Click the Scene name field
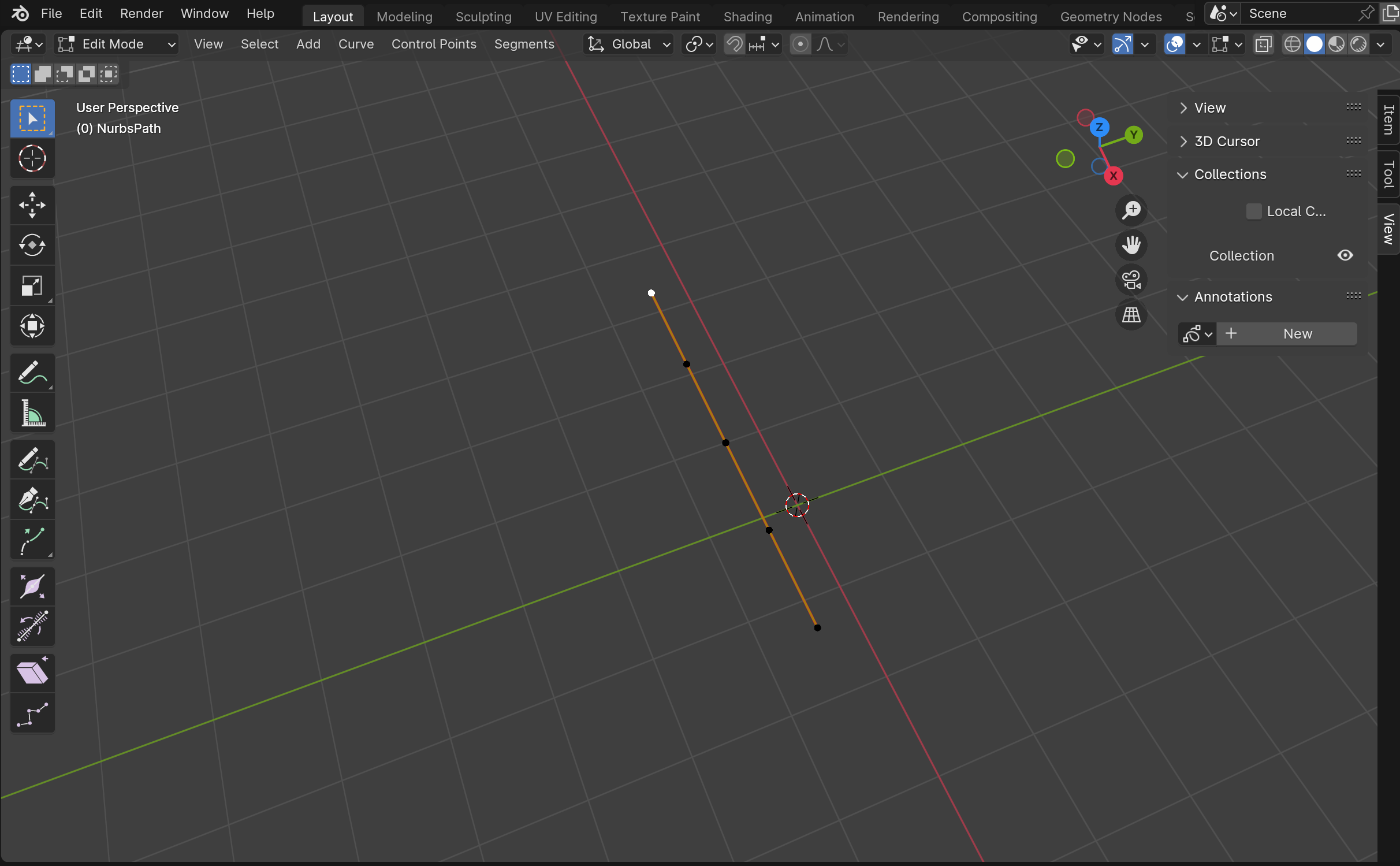The width and height of the screenshot is (1400, 866). [1300, 13]
